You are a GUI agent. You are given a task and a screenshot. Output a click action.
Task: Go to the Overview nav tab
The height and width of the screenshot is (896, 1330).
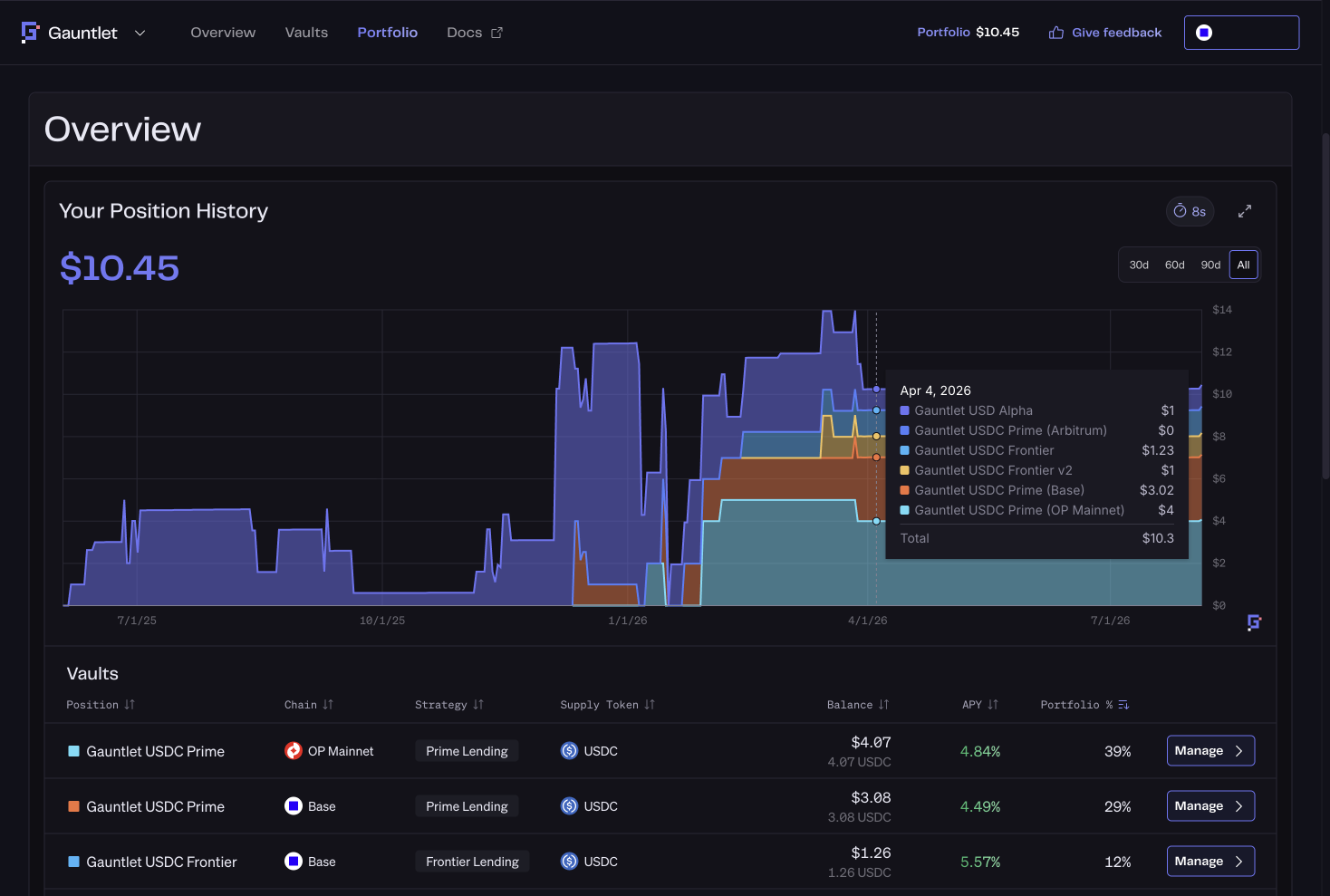click(223, 33)
